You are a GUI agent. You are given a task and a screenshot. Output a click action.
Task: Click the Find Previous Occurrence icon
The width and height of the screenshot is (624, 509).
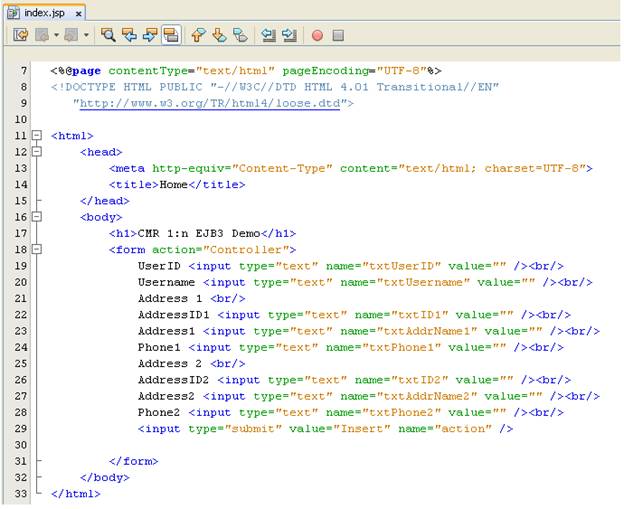point(129,35)
